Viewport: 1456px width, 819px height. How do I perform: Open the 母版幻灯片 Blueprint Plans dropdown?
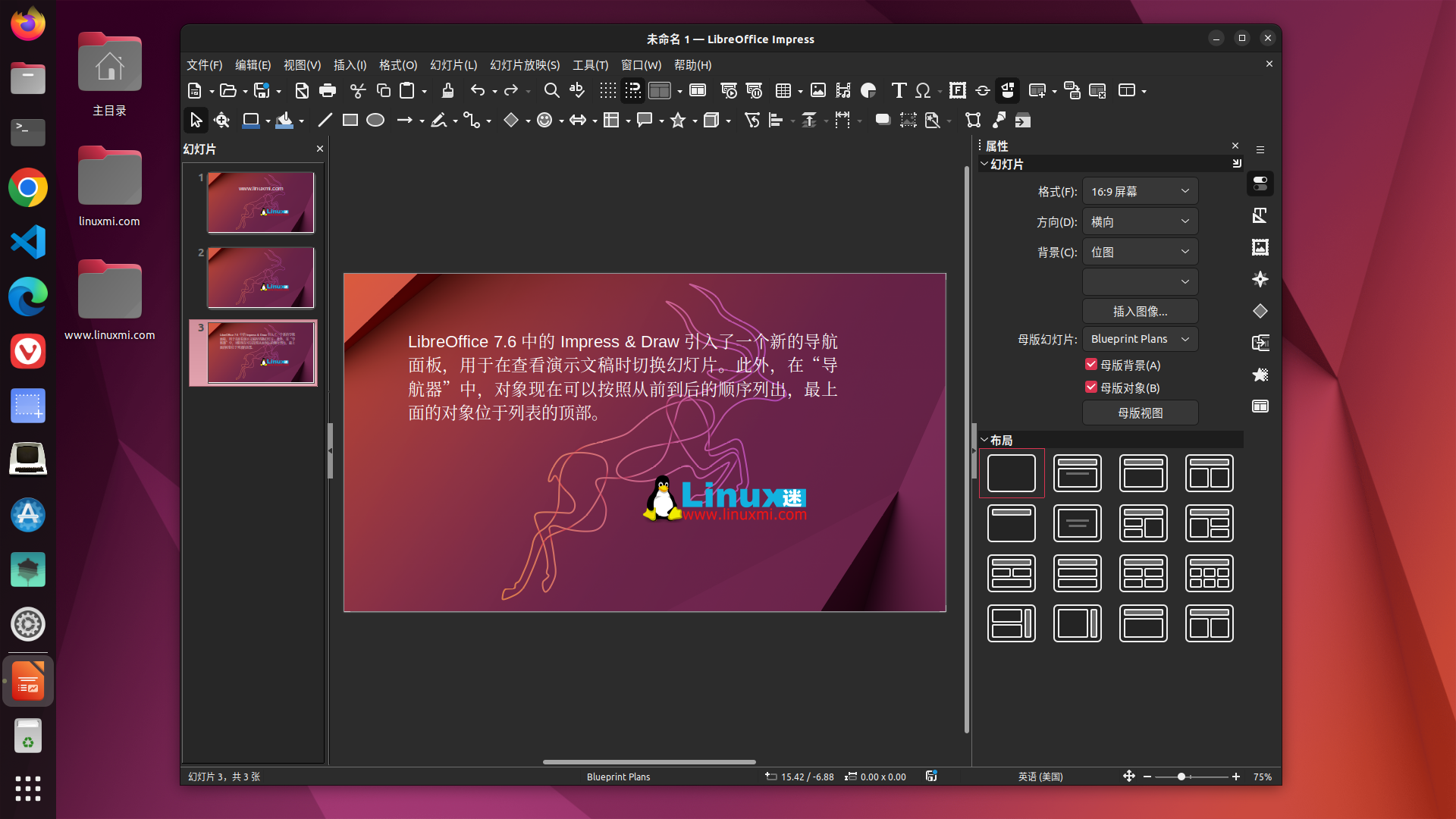[x=1140, y=339]
